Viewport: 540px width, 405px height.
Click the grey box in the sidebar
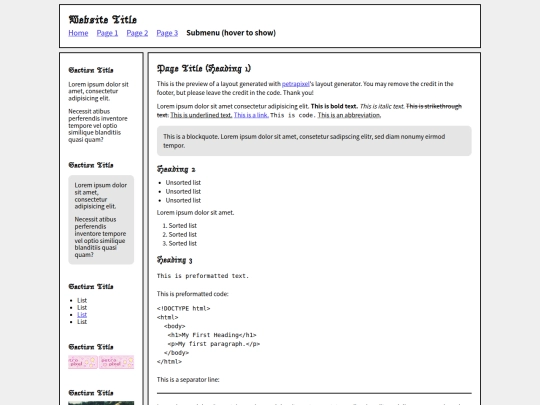(x=101, y=220)
